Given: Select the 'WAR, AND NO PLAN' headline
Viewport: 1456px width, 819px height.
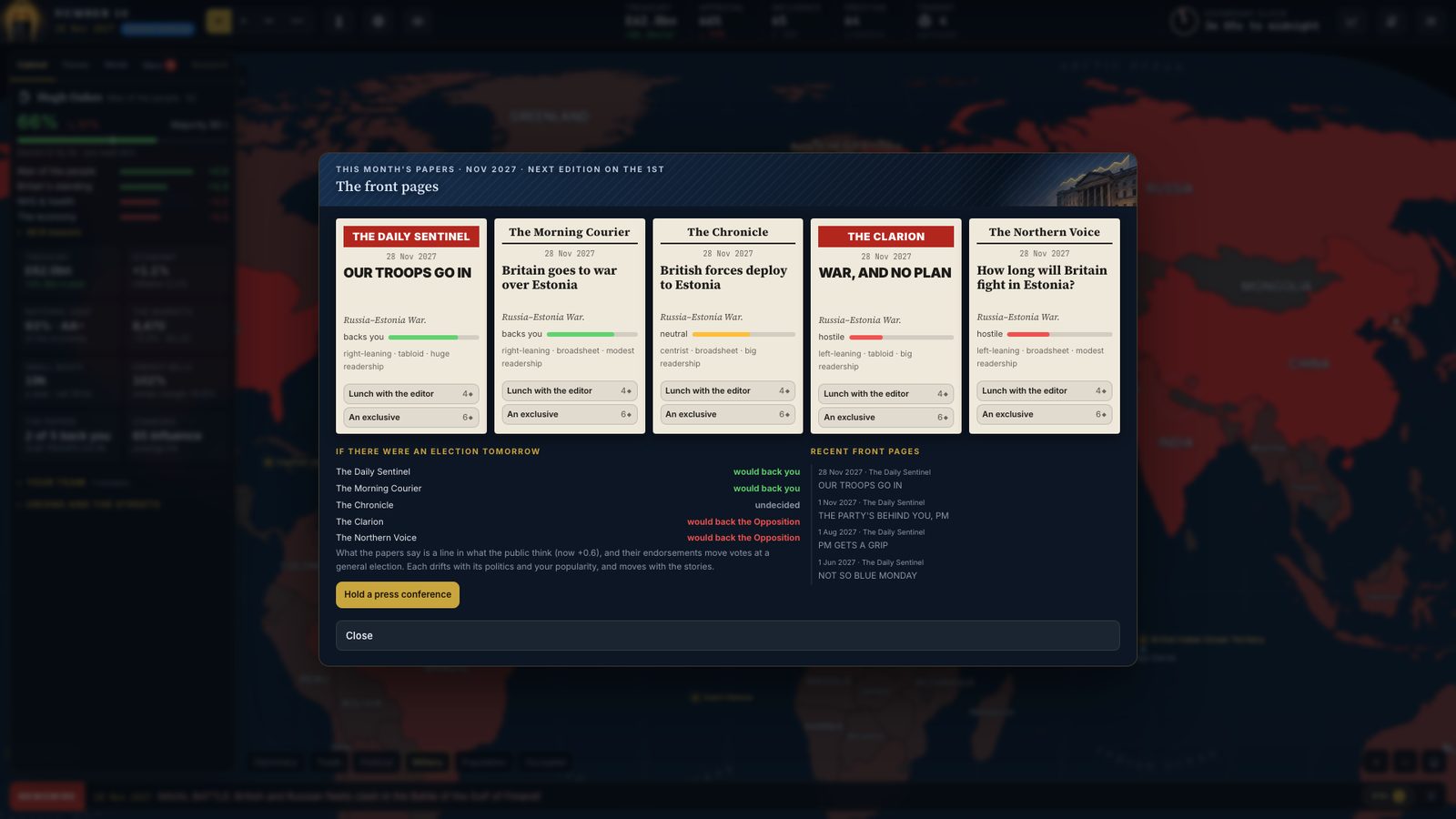Looking at the screenshot, I should pos(885,273).
